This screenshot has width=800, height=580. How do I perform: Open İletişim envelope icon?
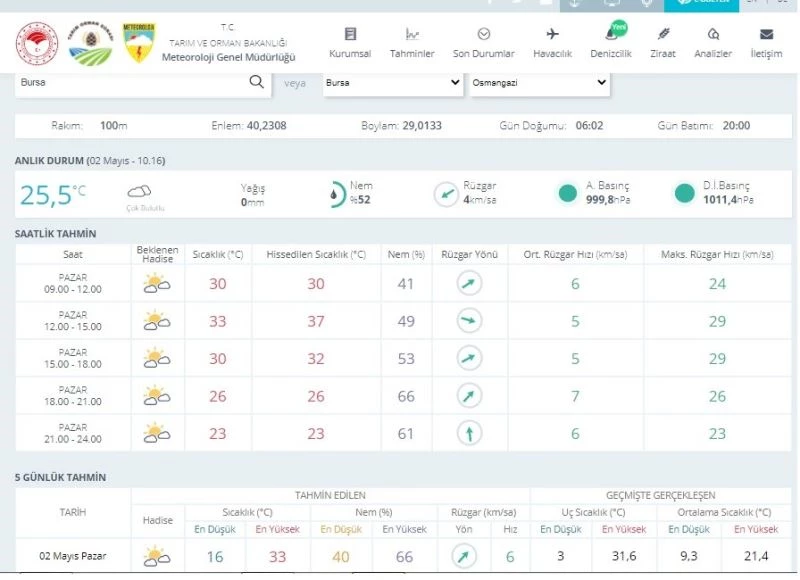point(766,35)
